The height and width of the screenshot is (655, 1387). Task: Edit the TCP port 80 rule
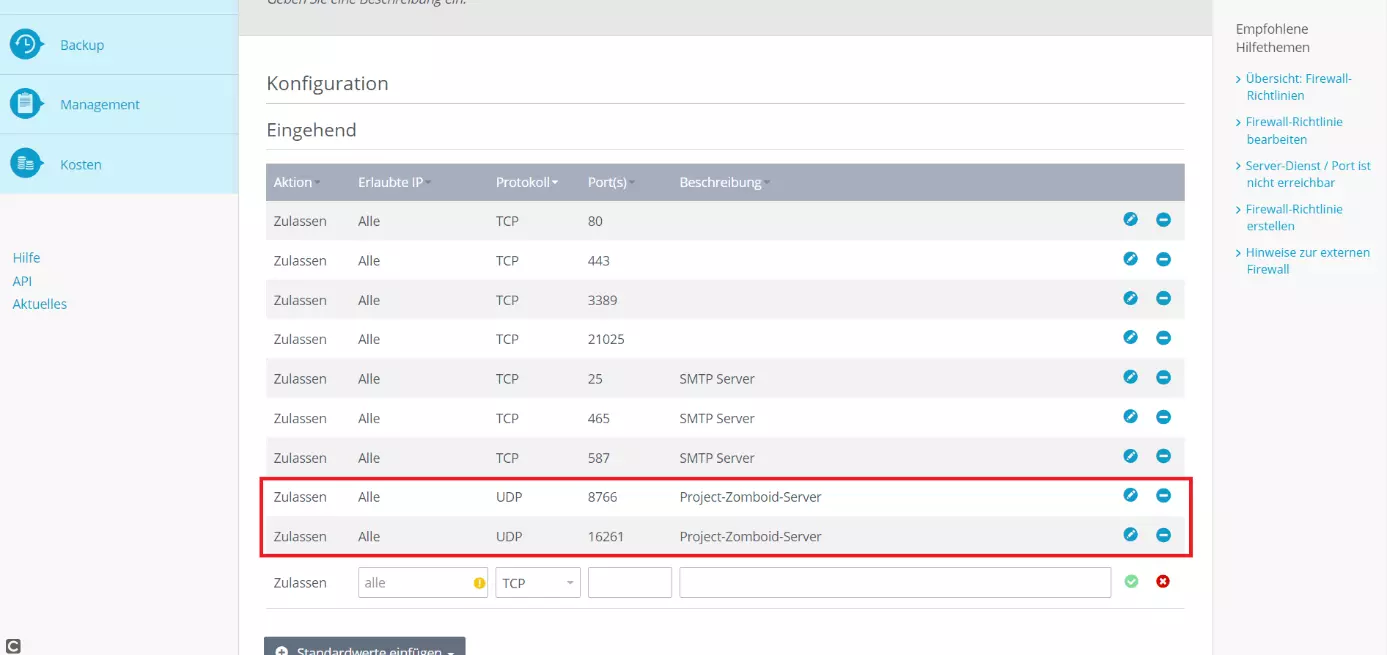[x=1130, y=219]
